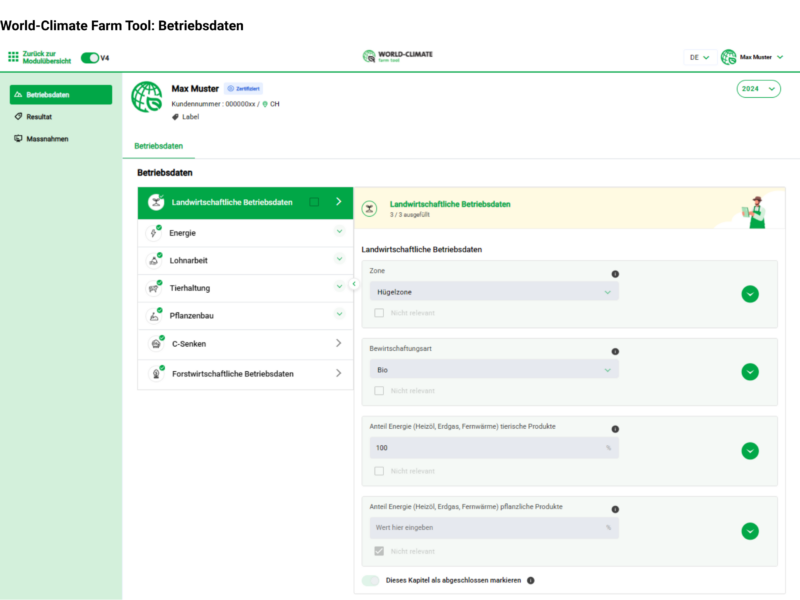800x600 pixels.
Task: Toggle the V4 version switch
Action: (x=90, y=58)
